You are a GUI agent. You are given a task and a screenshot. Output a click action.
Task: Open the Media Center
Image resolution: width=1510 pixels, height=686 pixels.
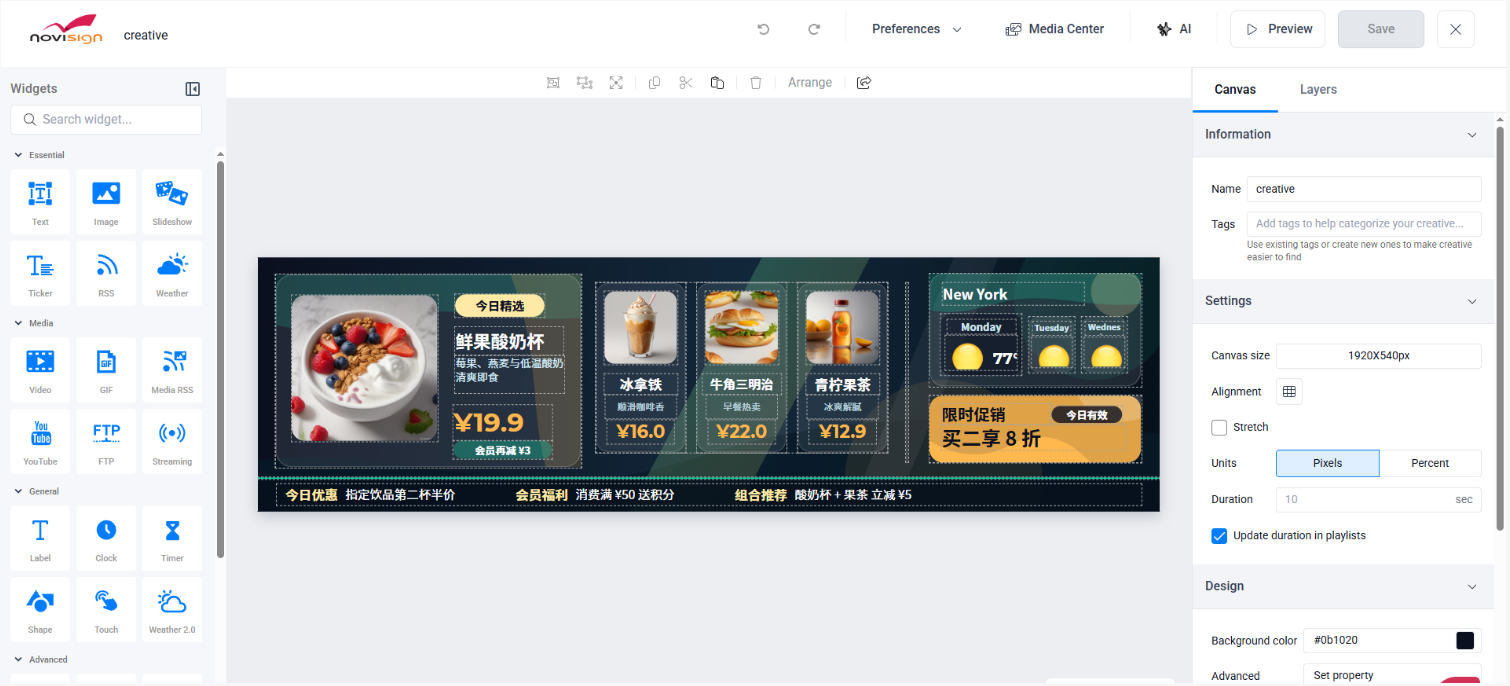click(1055, 29)
